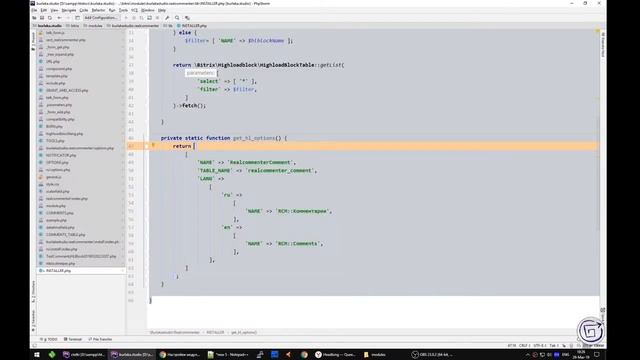Screen dimensions: 640x360
Task: Click the Search Everywhere magnifier icon
Action: [x=177, y=18]
